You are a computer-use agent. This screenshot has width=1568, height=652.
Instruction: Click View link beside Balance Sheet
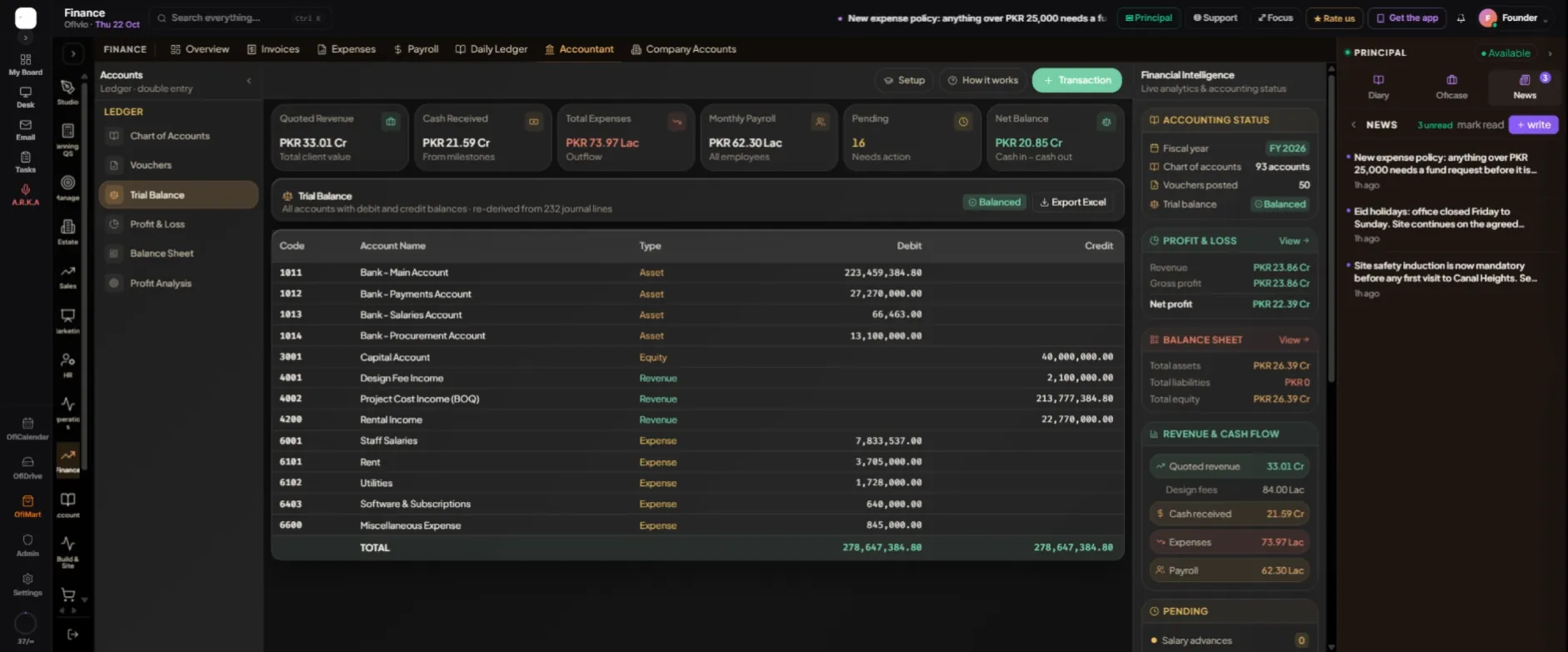(1294, 340)
